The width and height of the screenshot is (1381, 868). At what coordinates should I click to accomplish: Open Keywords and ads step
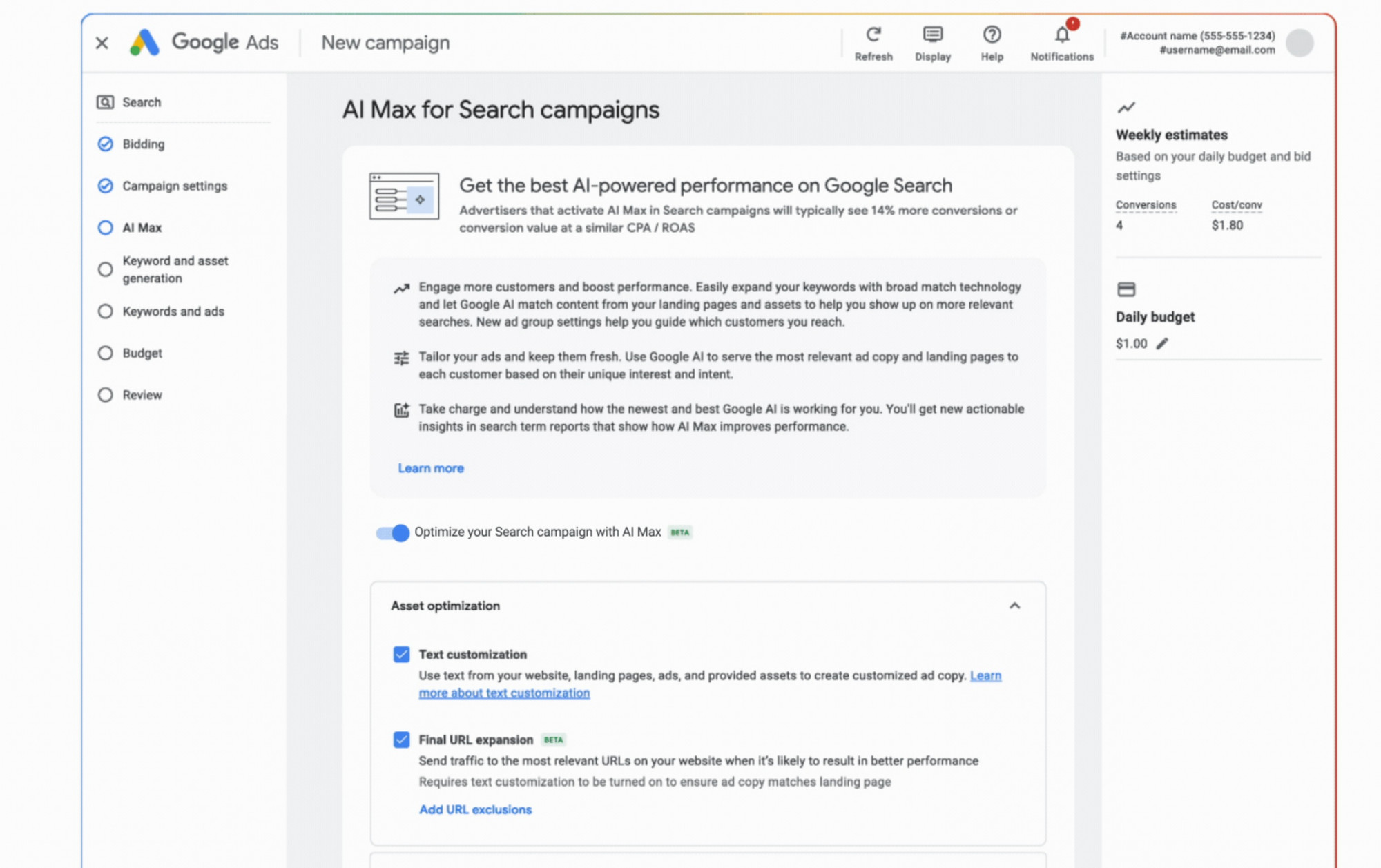coord(173,311)
